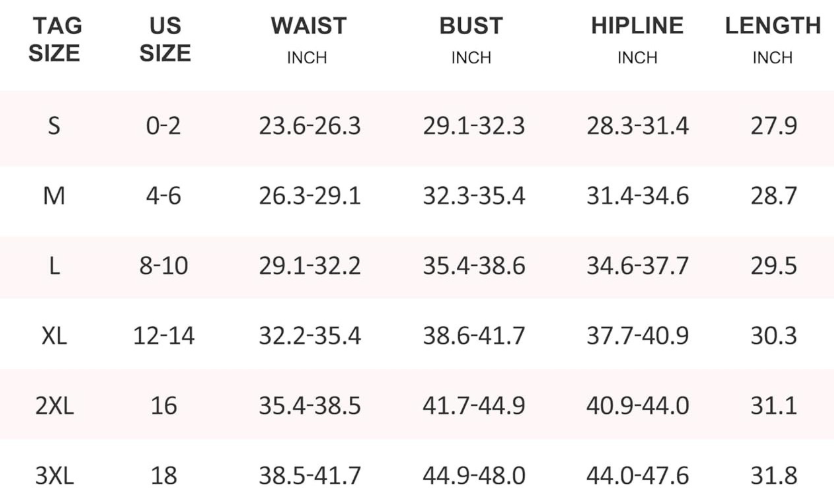Click the US SIZE column header
The height and width of the screenshot is (498, 834).
[165, 40]
